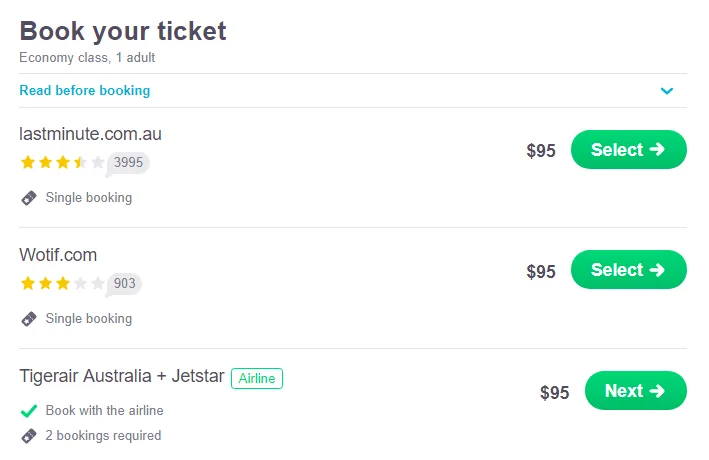Click the green Airline badge
The height and width of the screenshot is (460, 709).
point(257,378)
